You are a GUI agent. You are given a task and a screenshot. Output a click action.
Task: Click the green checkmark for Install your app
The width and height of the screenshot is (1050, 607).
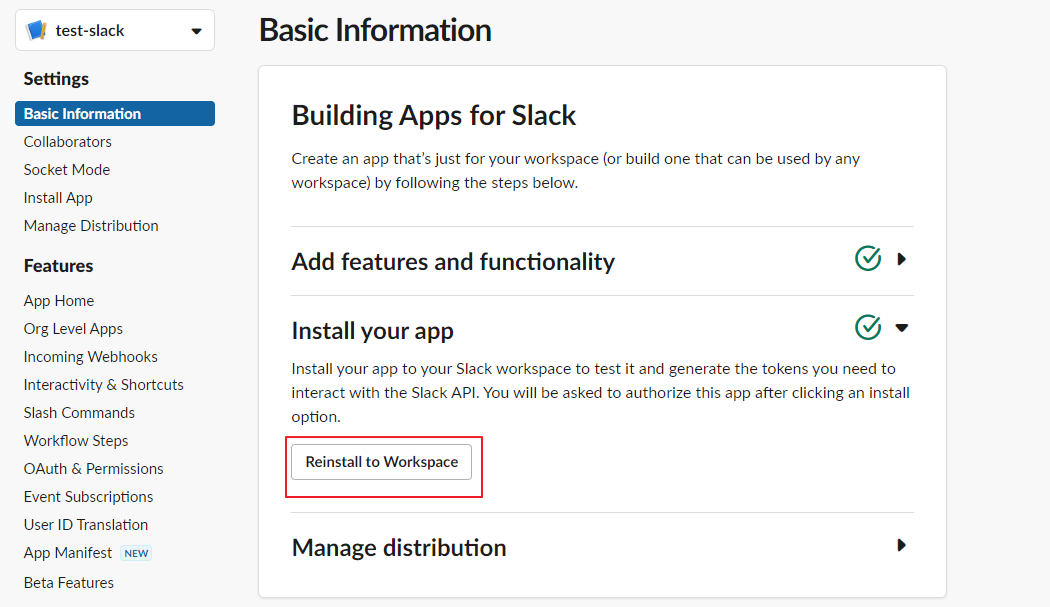click(x=868, y=327)
